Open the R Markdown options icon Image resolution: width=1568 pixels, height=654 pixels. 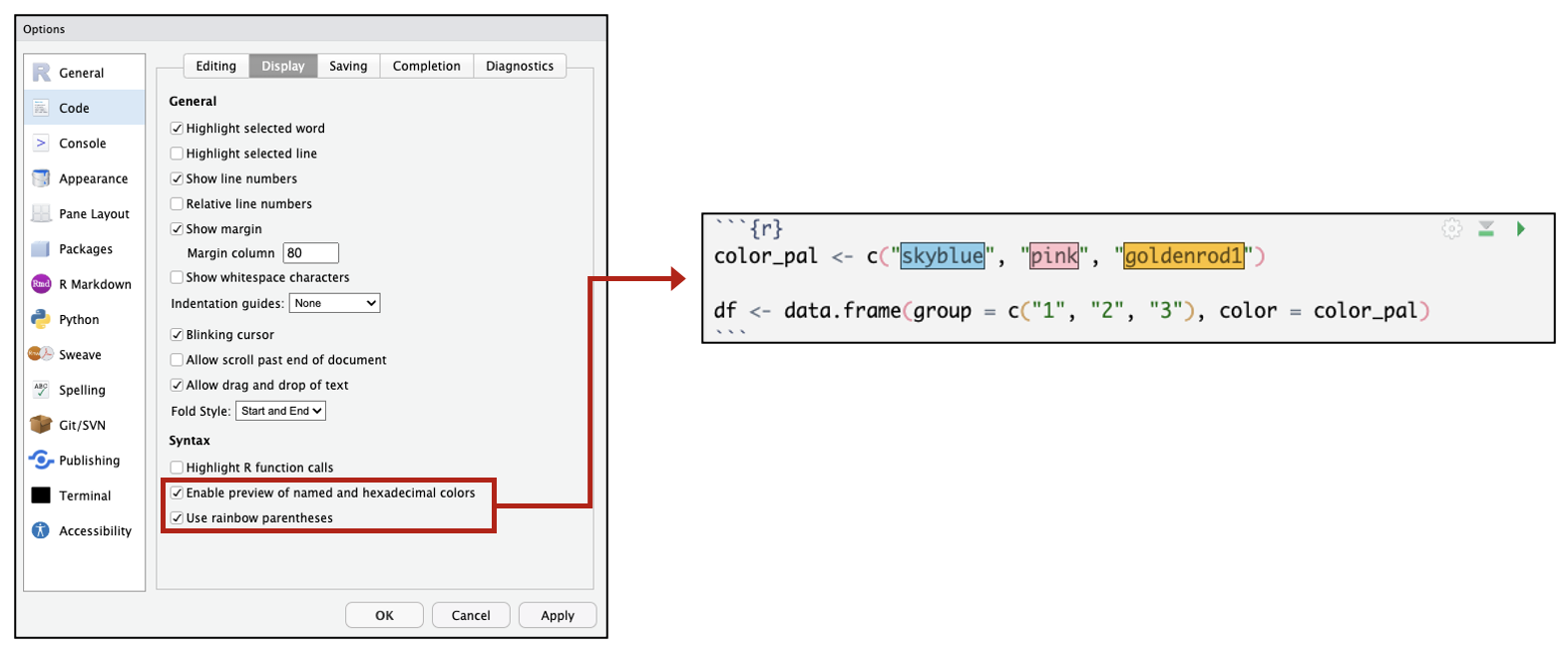[41, 284]
